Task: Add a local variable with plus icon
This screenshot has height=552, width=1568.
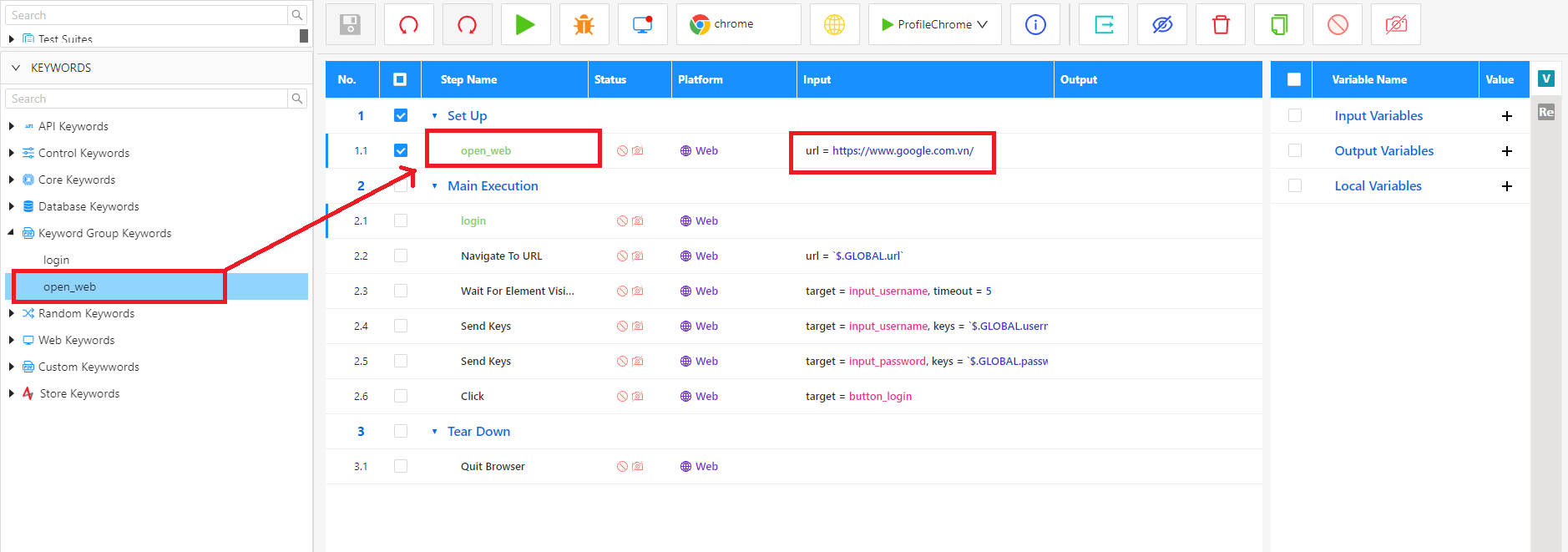Action: point(1507,186)
